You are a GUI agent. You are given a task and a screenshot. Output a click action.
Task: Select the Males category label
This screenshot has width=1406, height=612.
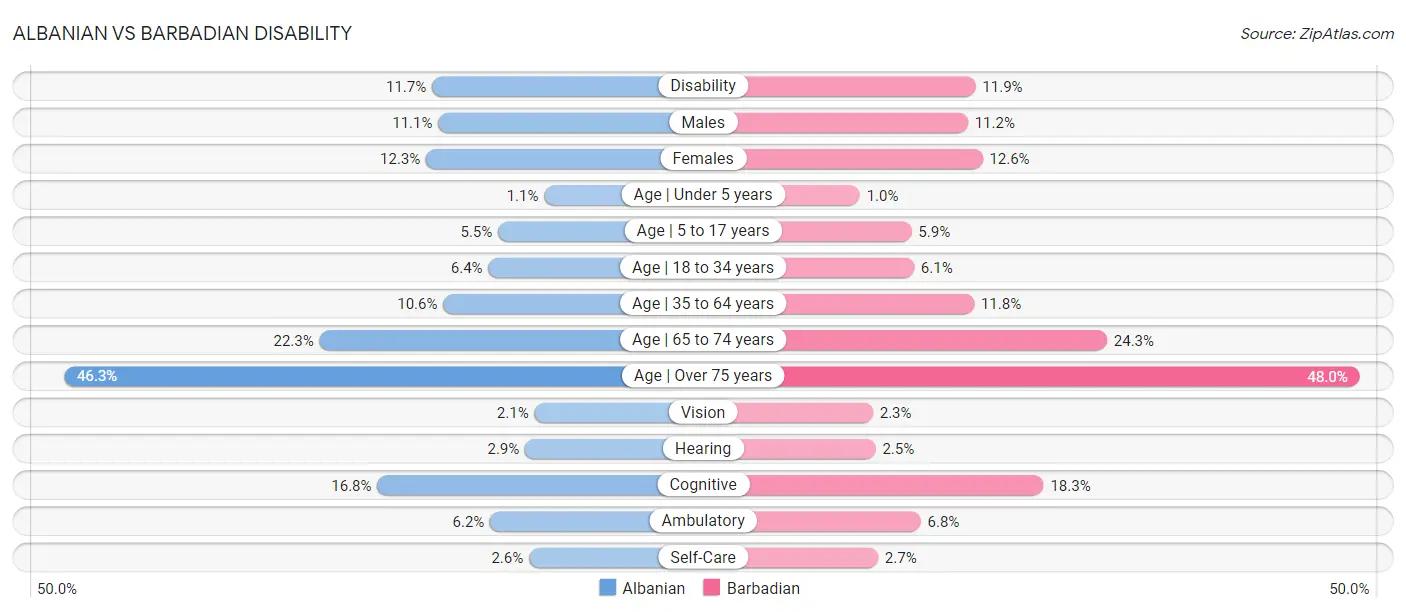pyautogui.click(x=703, y=122)
